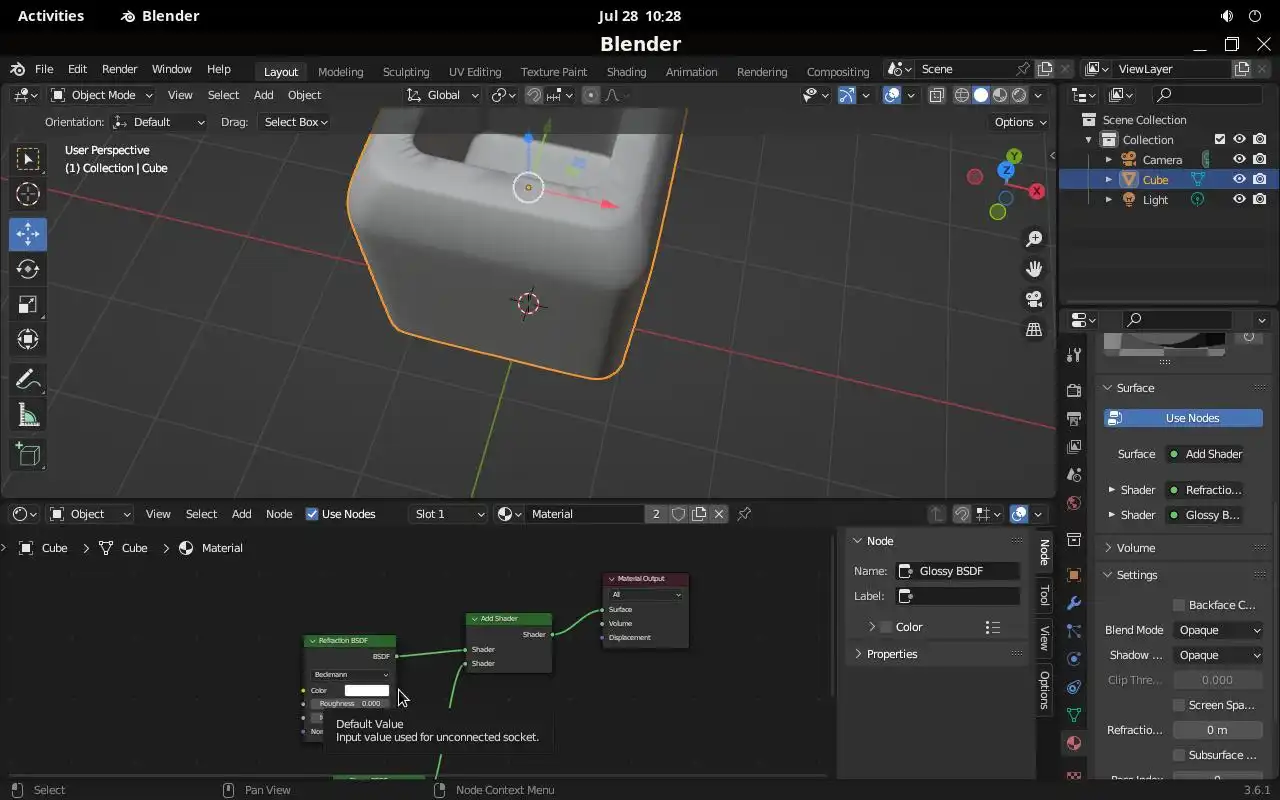Switch to the Modeling workspace tab
Image resolution: width=1280 pixels, height=800 pixels.
click(340, 72)
